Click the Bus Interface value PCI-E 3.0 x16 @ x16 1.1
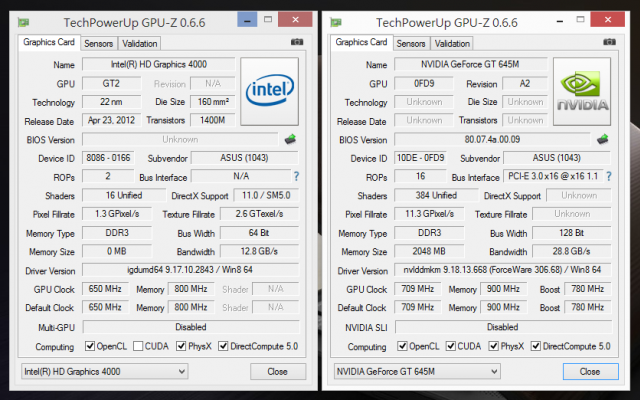This screenshot has height=400, width=640. click(553, 176)
